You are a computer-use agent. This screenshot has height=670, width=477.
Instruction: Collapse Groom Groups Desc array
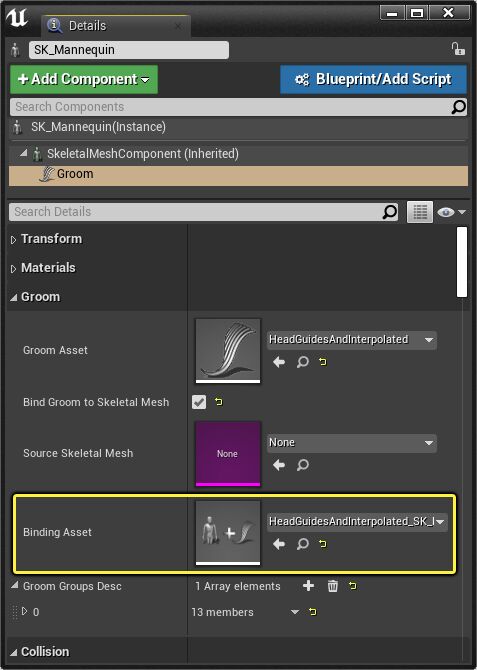pyautogui.click(x=14, y=585)
